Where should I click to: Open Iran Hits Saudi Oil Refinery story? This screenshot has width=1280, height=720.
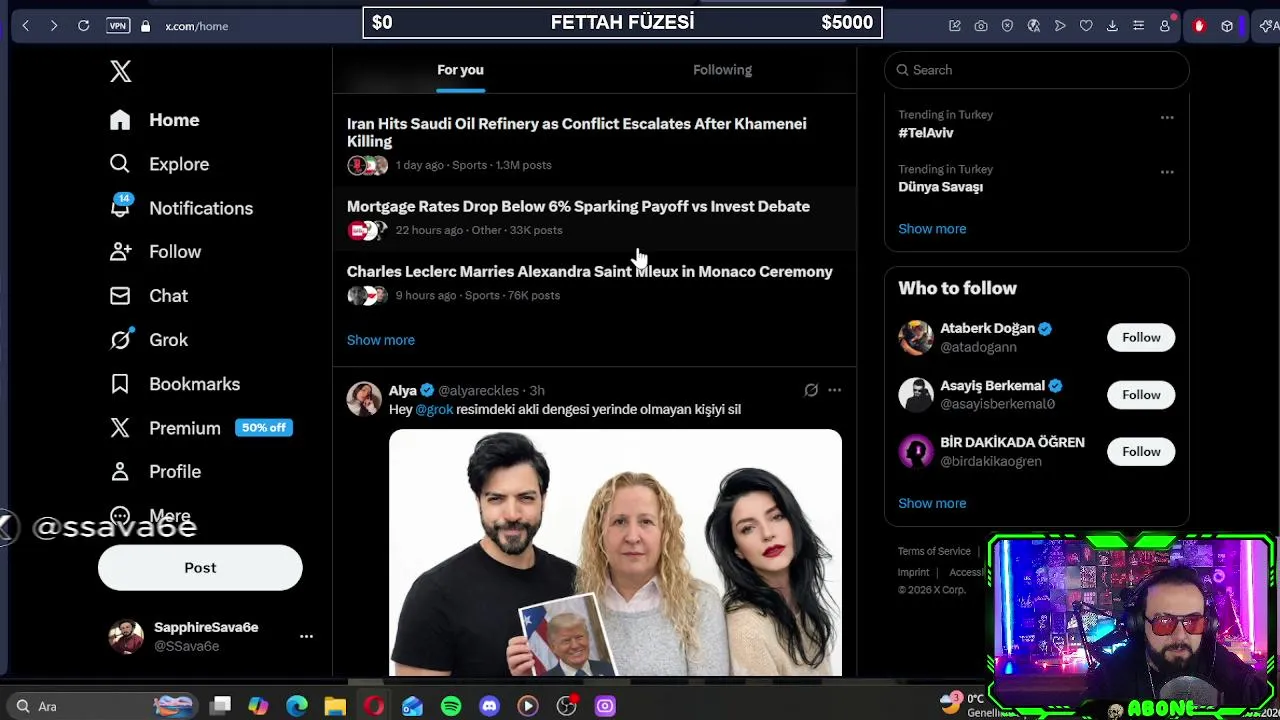coord(576,133)
